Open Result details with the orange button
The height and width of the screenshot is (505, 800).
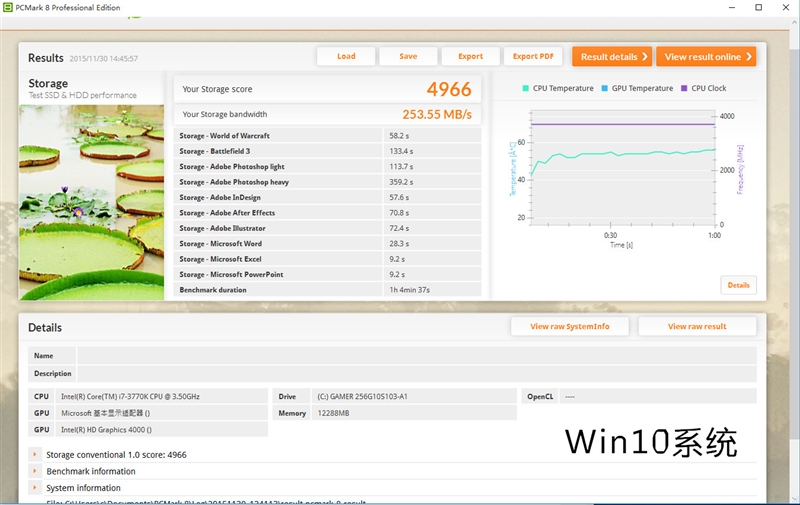pos(611,57)
